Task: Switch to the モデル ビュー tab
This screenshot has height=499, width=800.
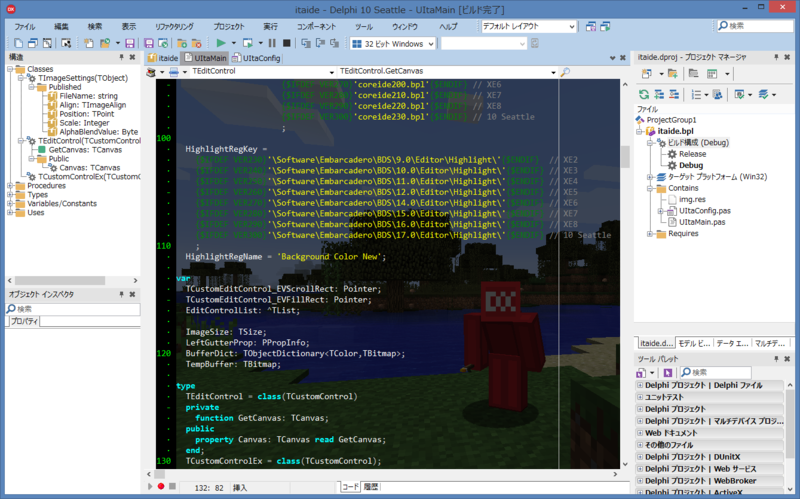Action: click(x=694, y=343)
